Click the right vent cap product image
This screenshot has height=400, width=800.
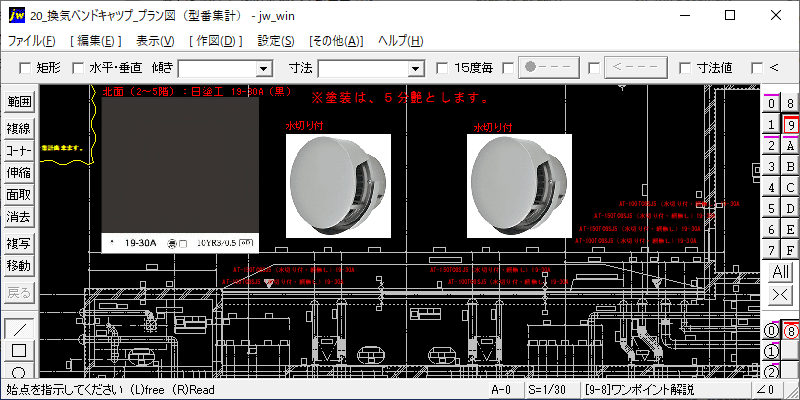click(519, 186)
